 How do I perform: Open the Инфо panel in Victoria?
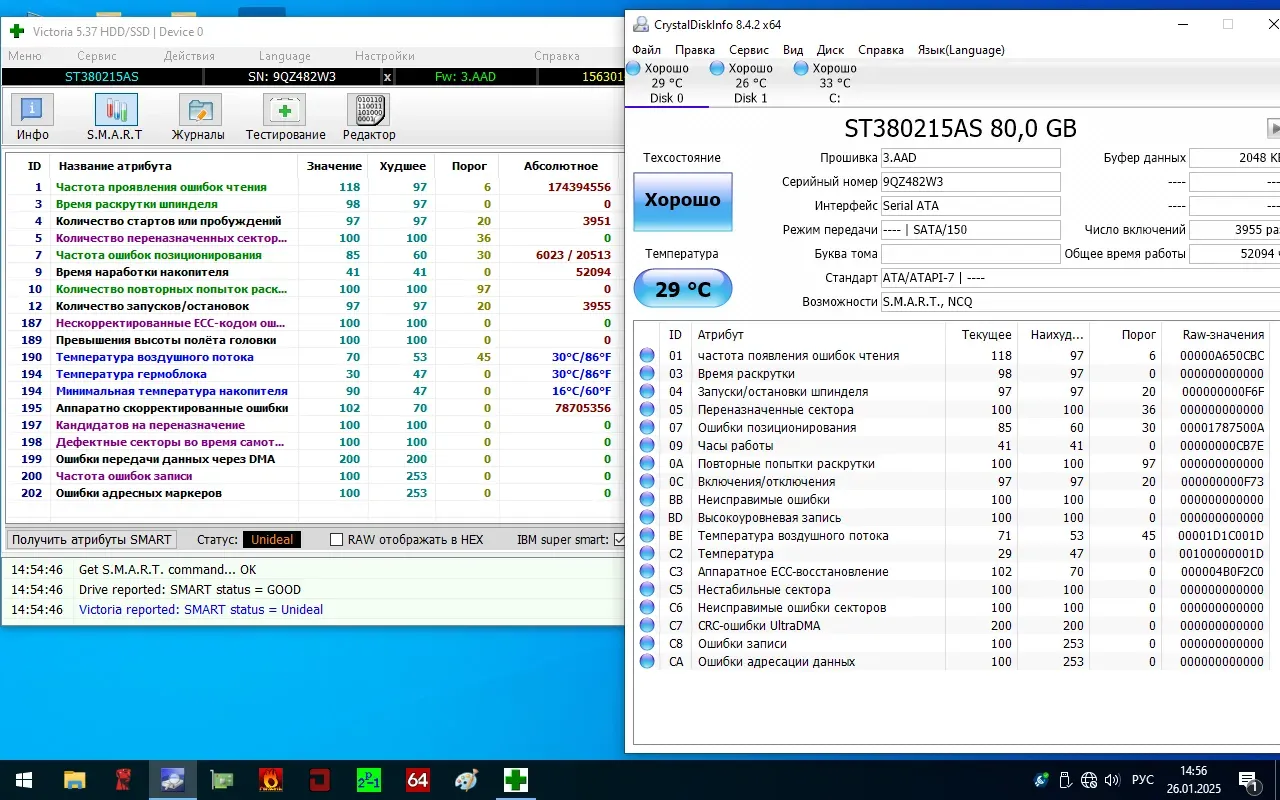[32, 118]
